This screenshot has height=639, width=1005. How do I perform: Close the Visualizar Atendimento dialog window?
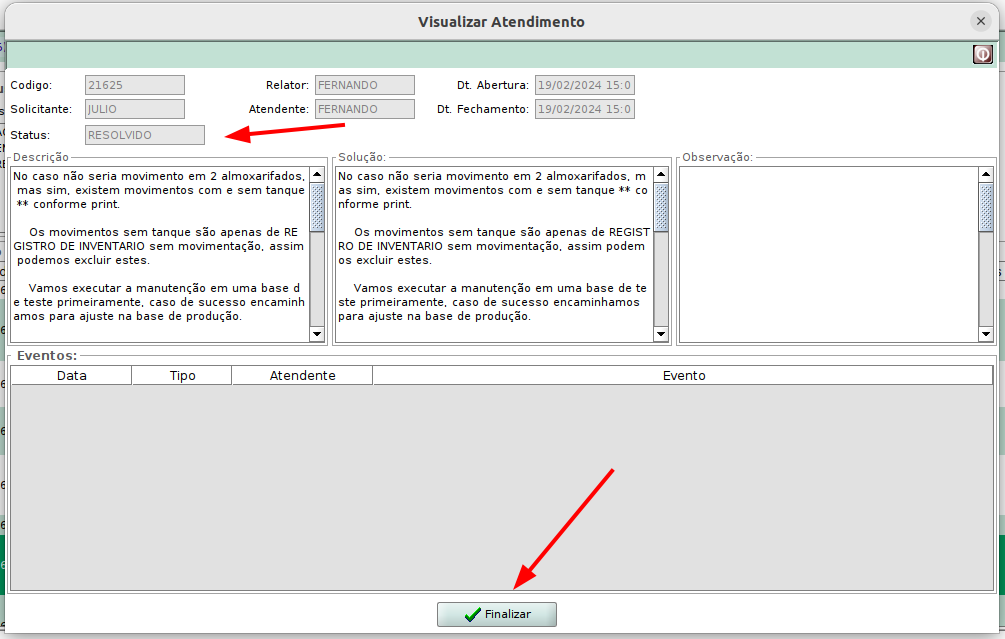[981, 21]
